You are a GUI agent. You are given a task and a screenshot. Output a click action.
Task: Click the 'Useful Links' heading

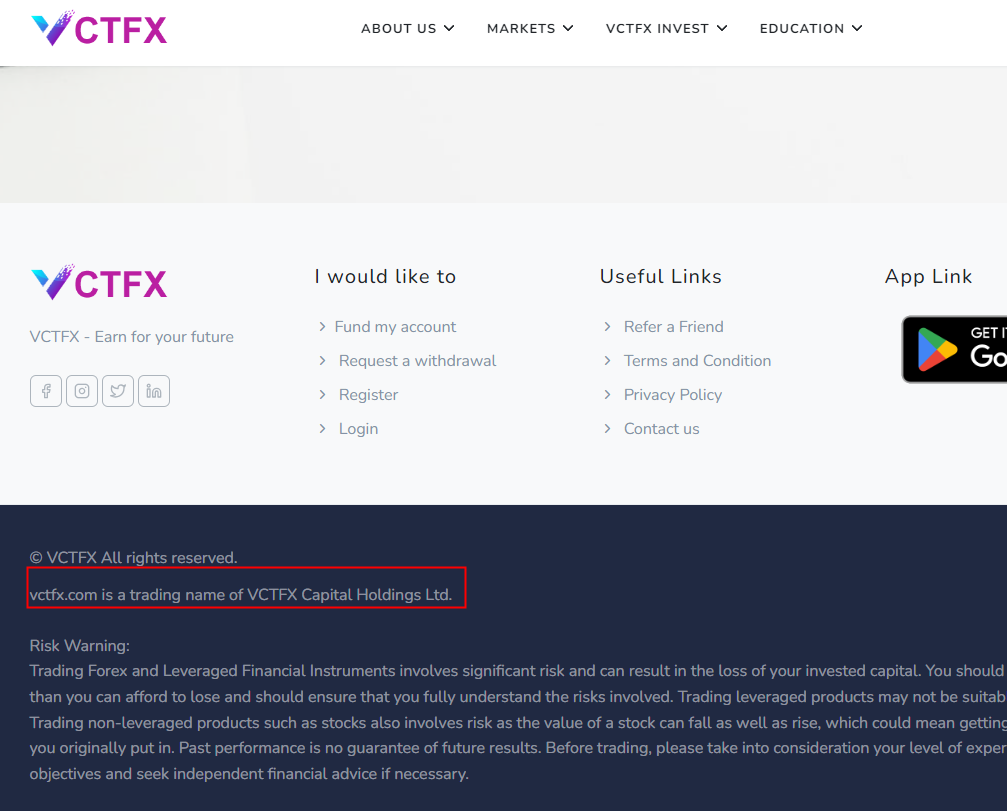coord(661,277)
